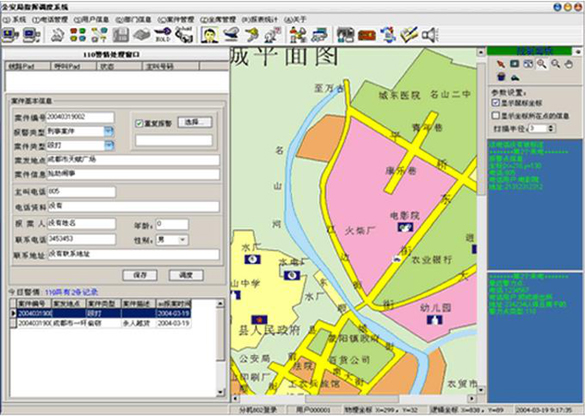
Task: Click the checklist with pen toolbar icon
Action: pyautogui.click(x=409, y=35)
